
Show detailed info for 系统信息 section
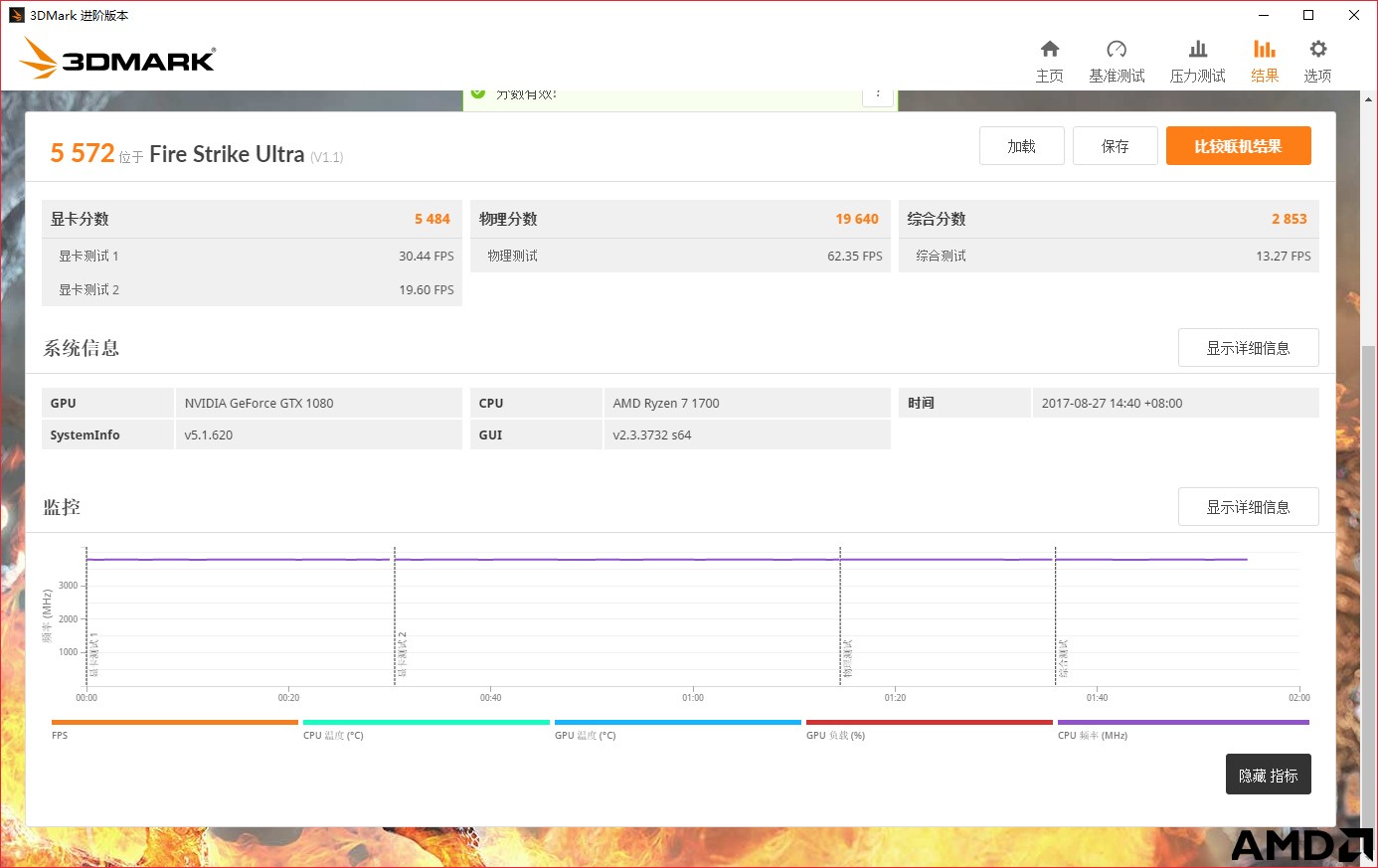(1249, 348)
